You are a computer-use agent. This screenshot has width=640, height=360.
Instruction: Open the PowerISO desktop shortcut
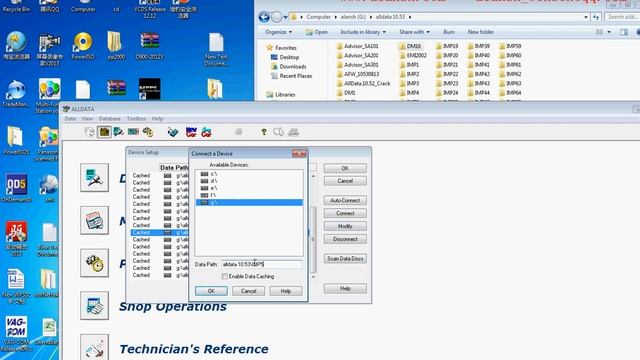click(x=83, y=46)
